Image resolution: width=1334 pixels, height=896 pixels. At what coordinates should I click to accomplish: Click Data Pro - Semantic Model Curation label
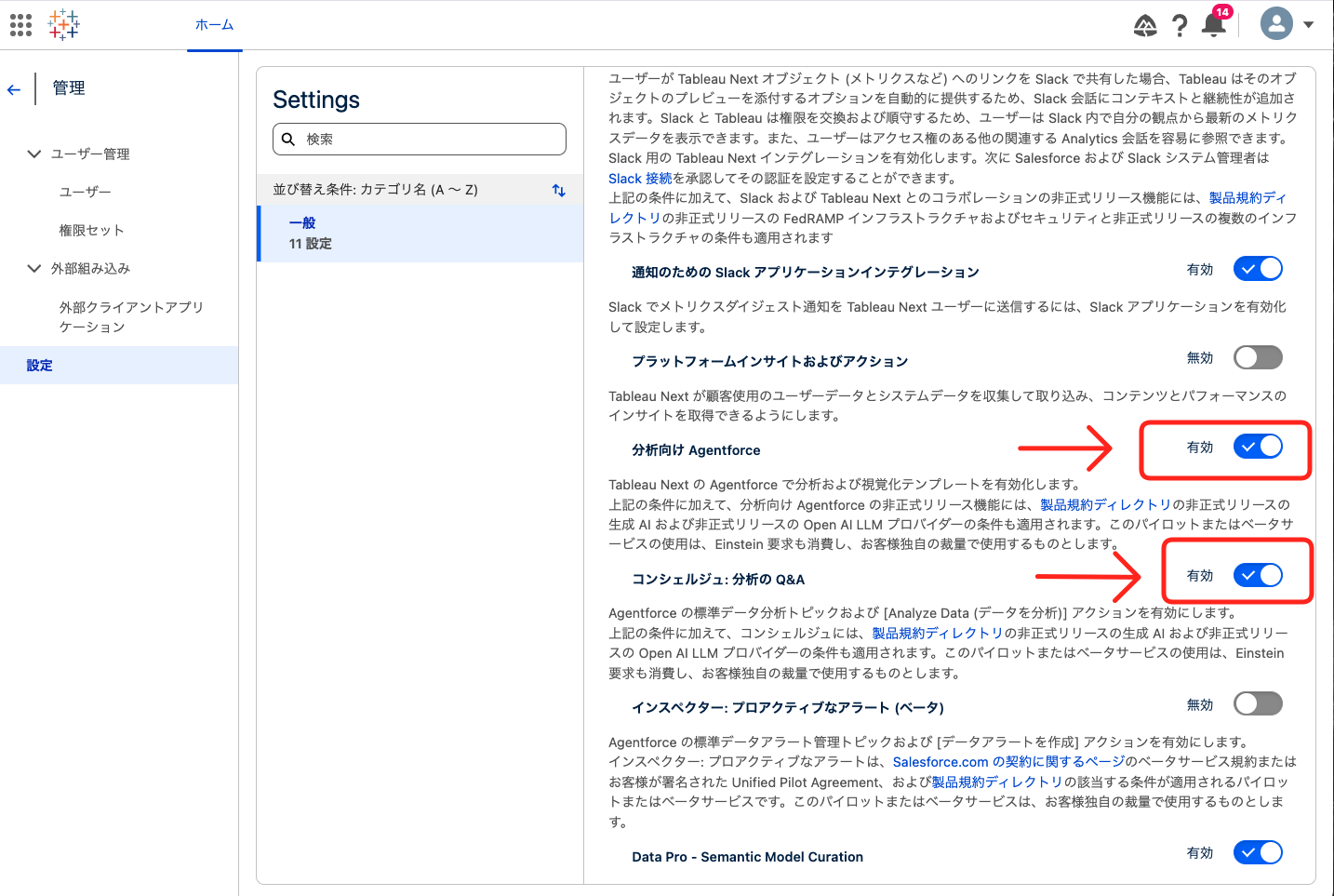point(747,857)
